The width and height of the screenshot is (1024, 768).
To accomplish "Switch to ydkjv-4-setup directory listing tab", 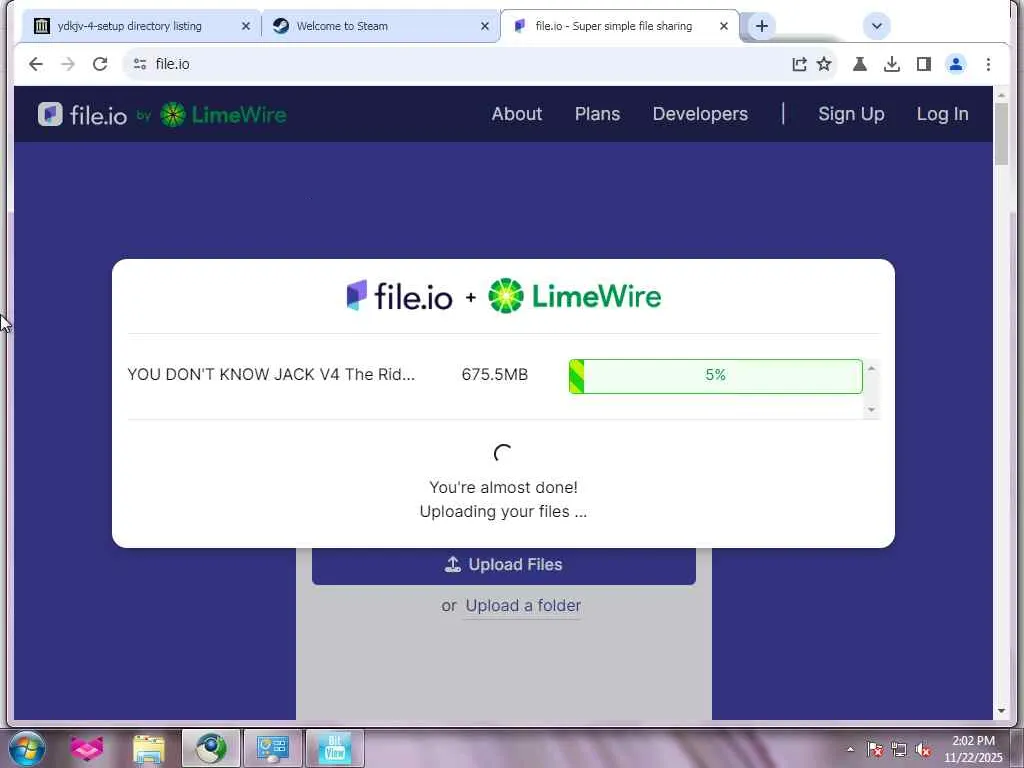I will pyautogui.click(x=129, y=26).
